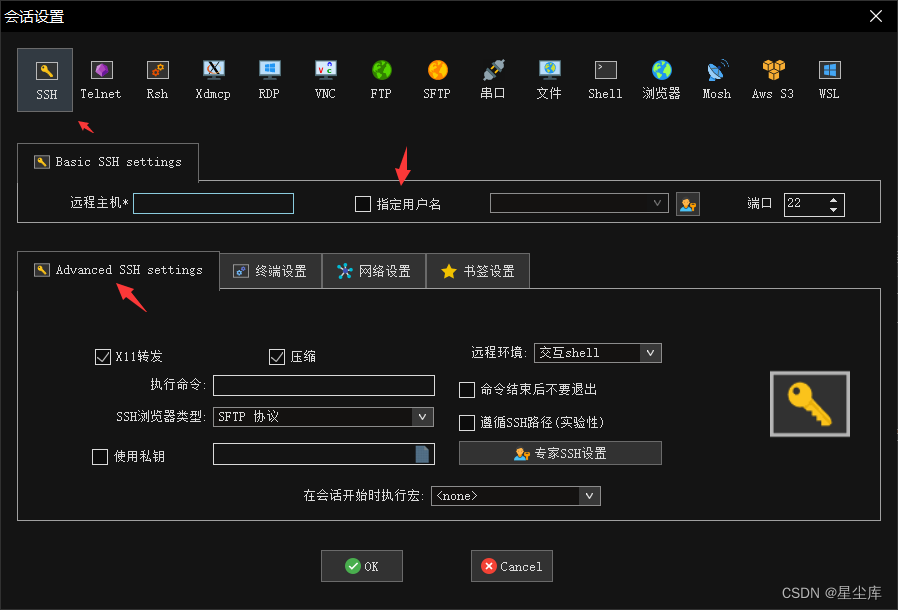Open the 网络设置 tab
Viewport: 898px width, 610px height.
click(x=374, y=270)
